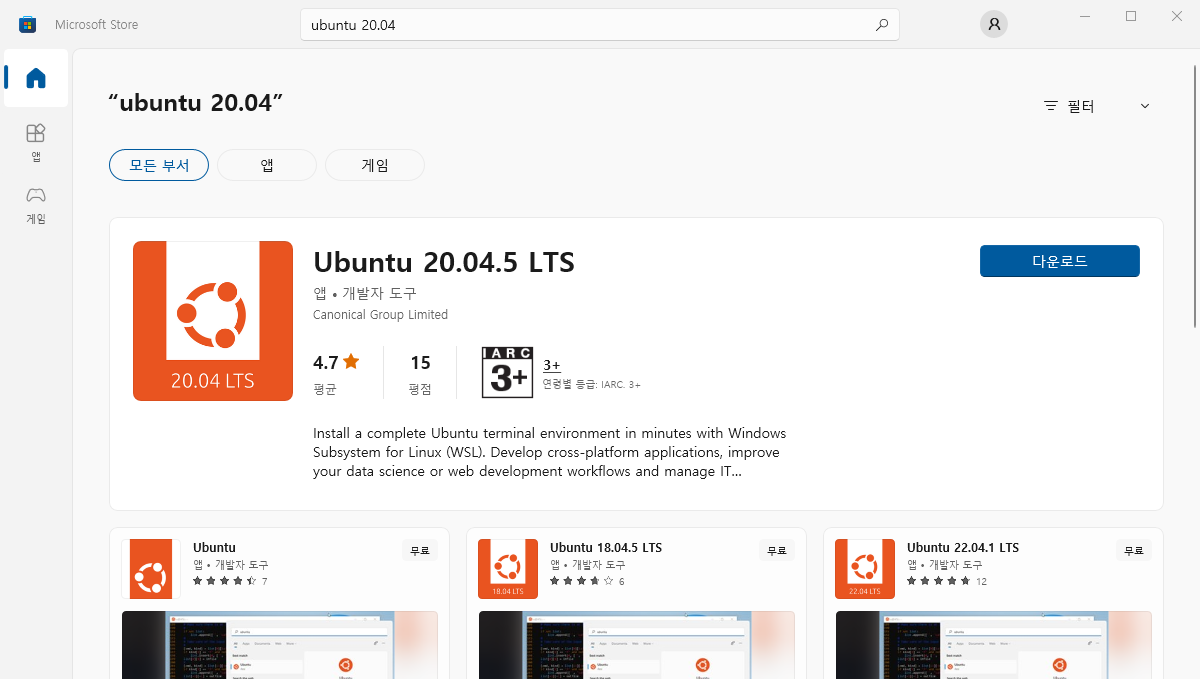The width and height of the screenshot is (1200, 679).
Task: Click the Ubuntu card orange icon
Action: (x=151, y=569)
